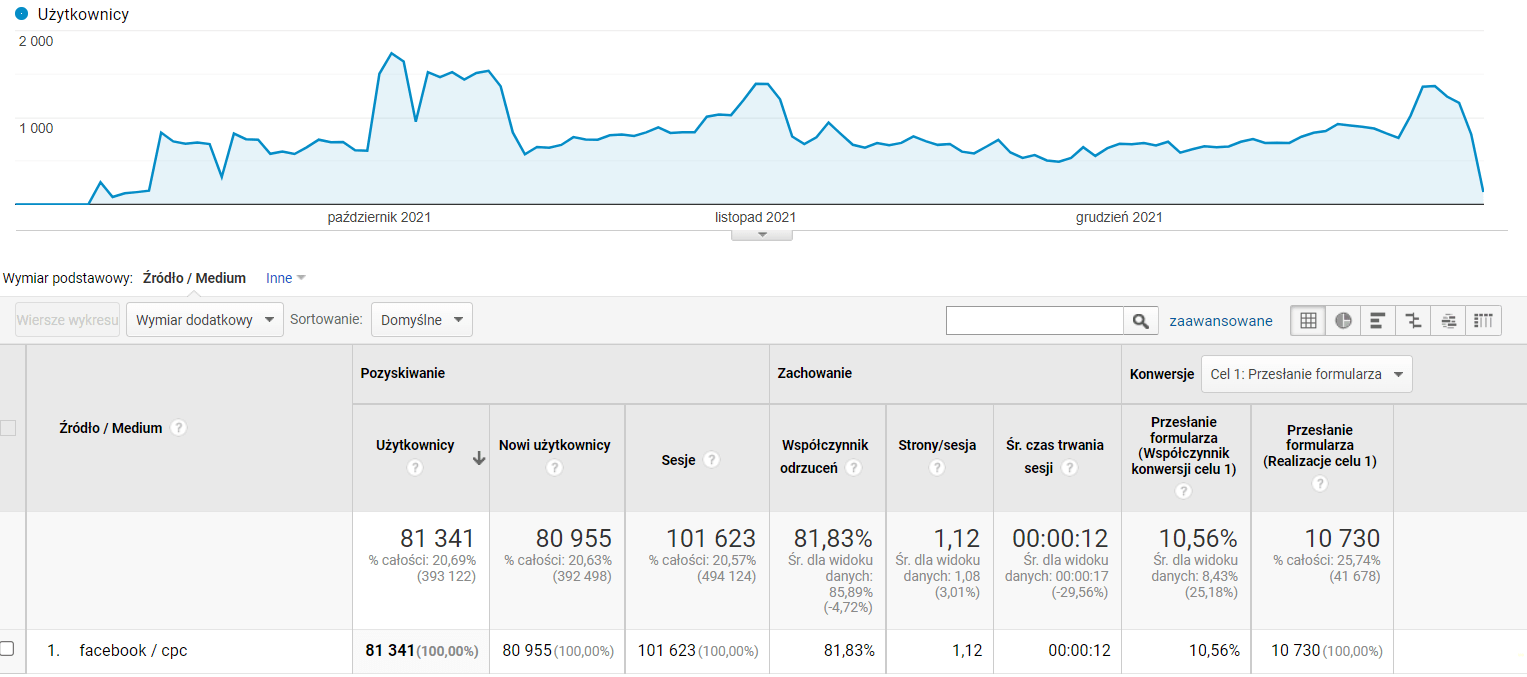Open the Sortowanie Domyślne dropdown
The image size is (1527, 677).
(x=421, y=320)
